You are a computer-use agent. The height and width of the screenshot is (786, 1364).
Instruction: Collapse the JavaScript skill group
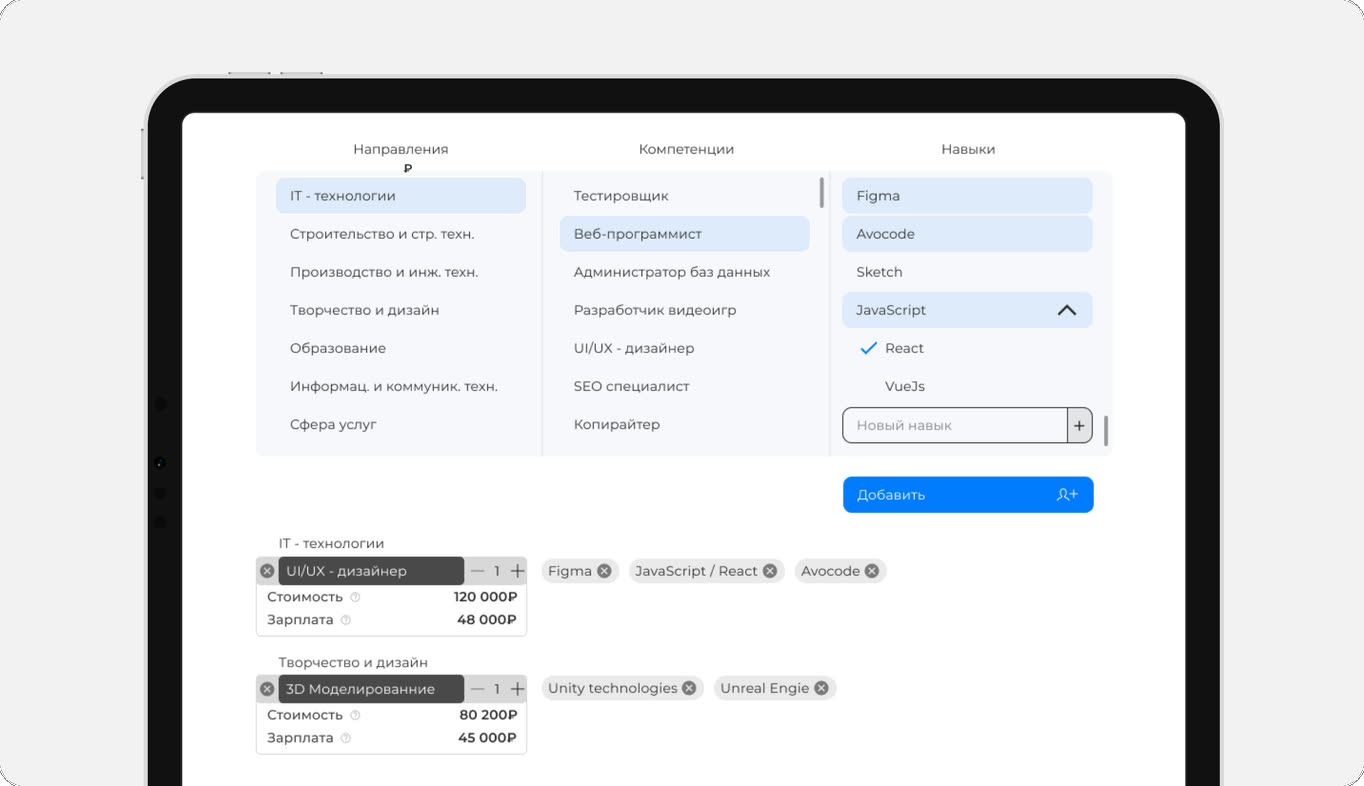click(1067, 310)
